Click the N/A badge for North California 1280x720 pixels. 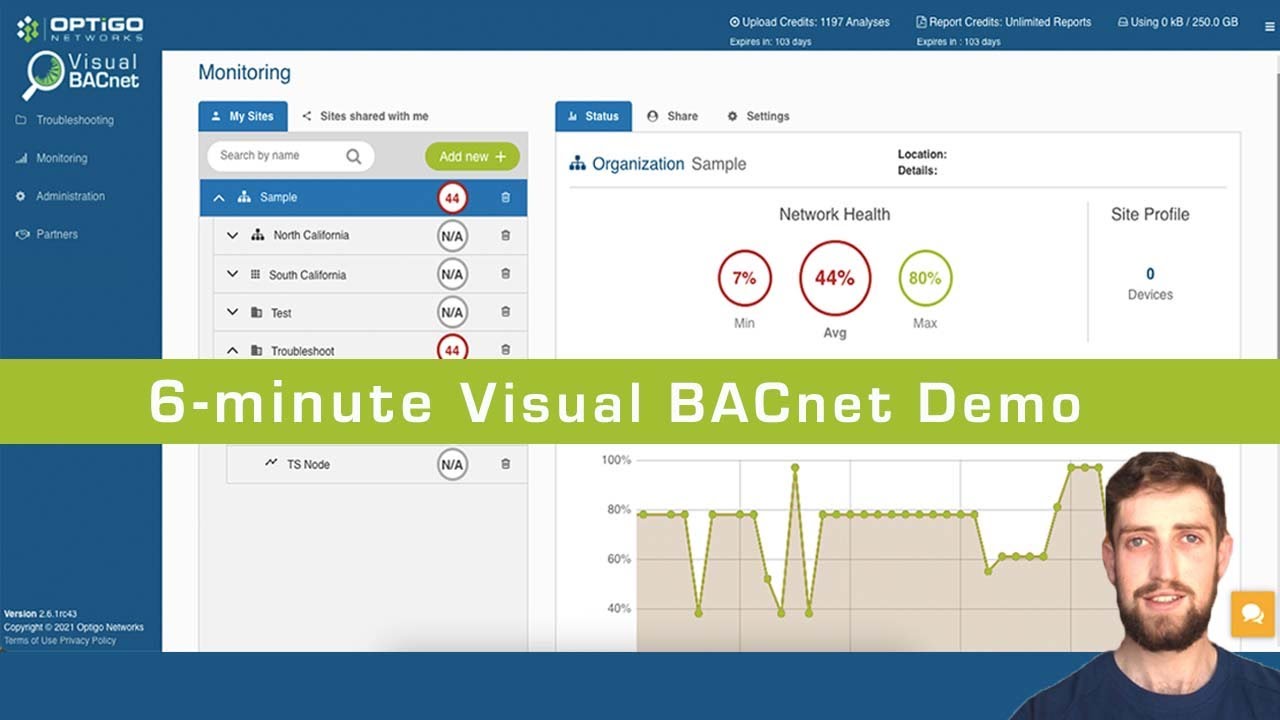[452, 236]
